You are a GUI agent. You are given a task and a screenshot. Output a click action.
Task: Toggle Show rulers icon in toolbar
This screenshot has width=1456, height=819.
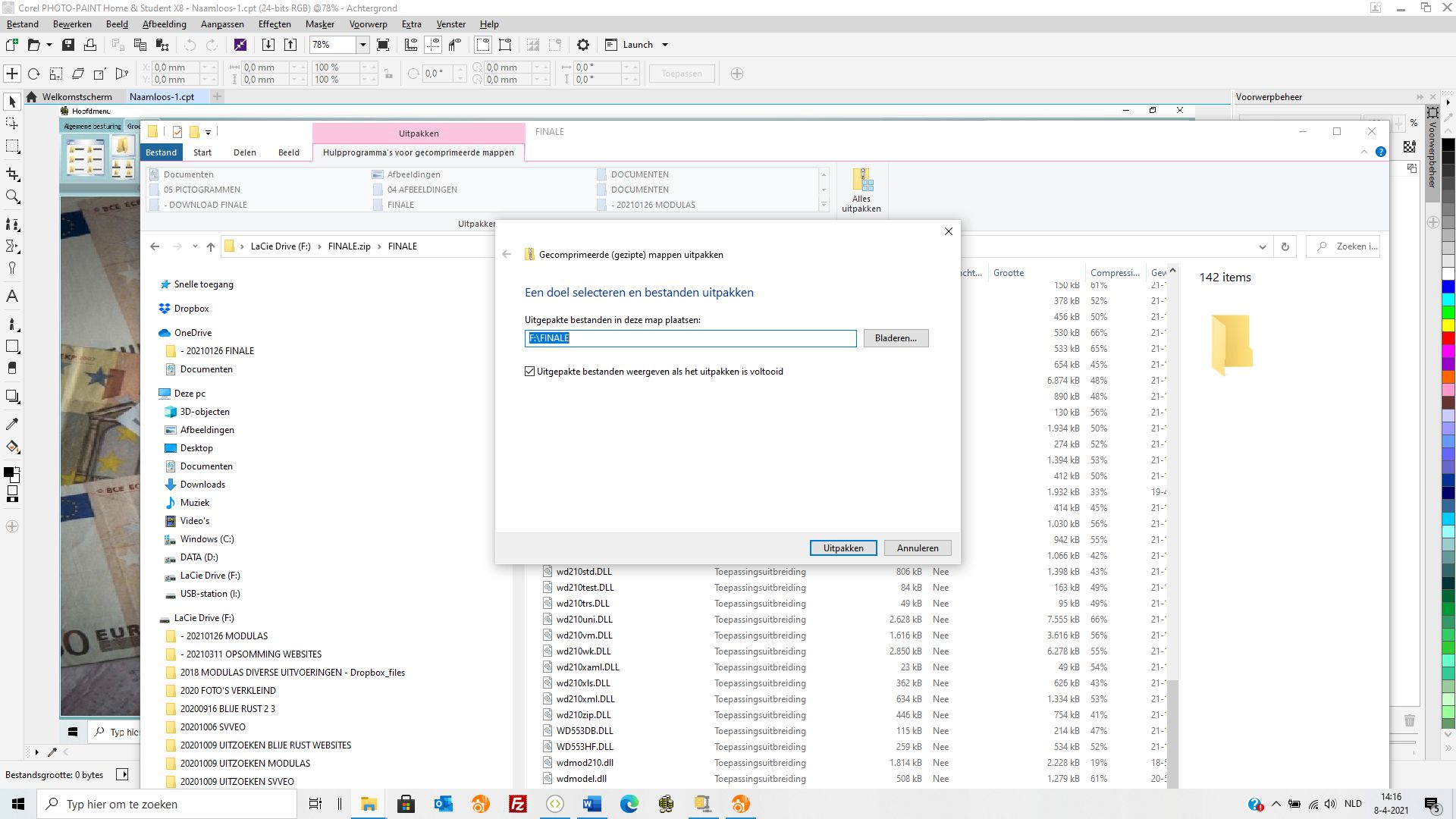pos(411,45)
